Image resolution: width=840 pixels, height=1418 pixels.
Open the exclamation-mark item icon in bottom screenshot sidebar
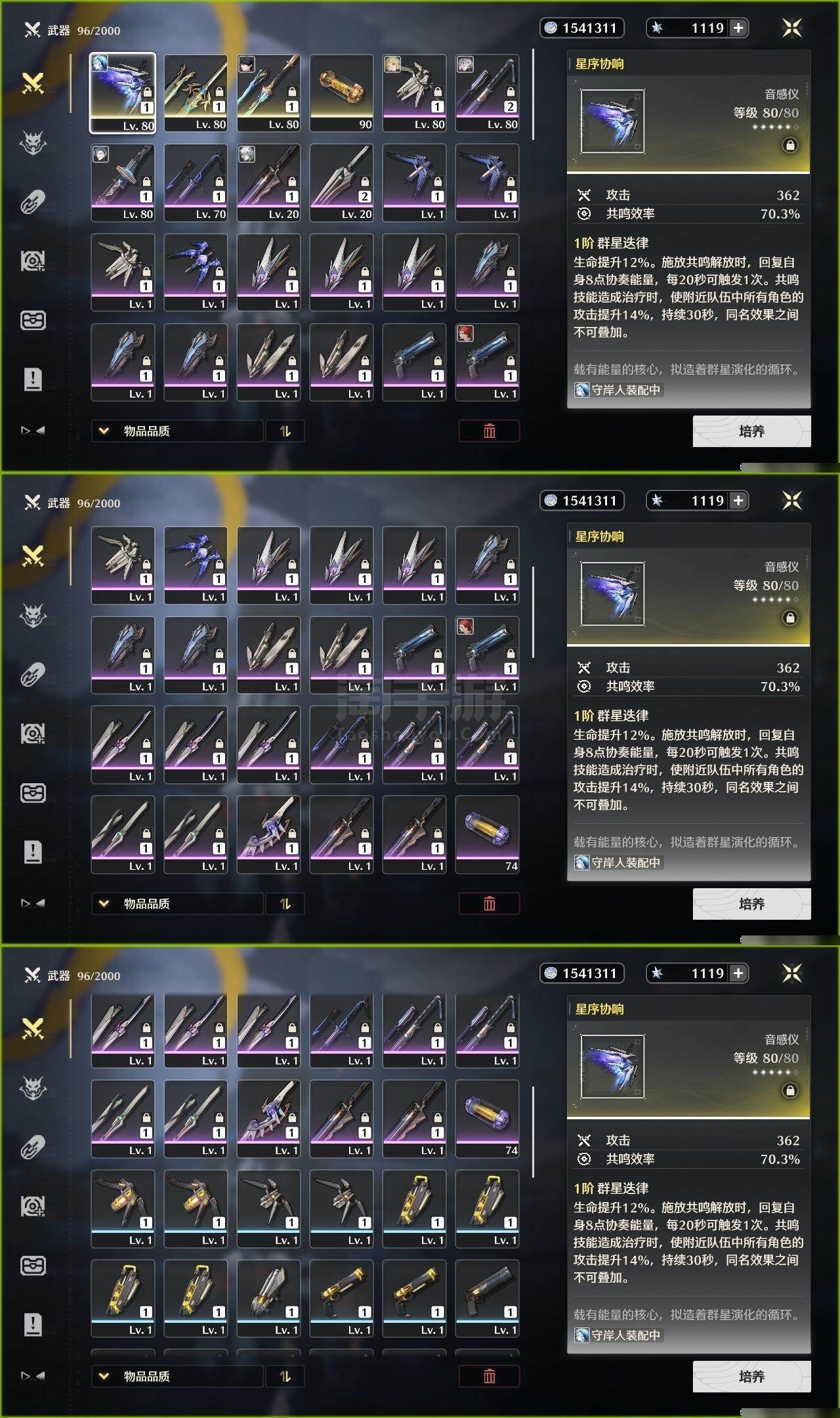pyautogui.click(x=33, y=1324)
